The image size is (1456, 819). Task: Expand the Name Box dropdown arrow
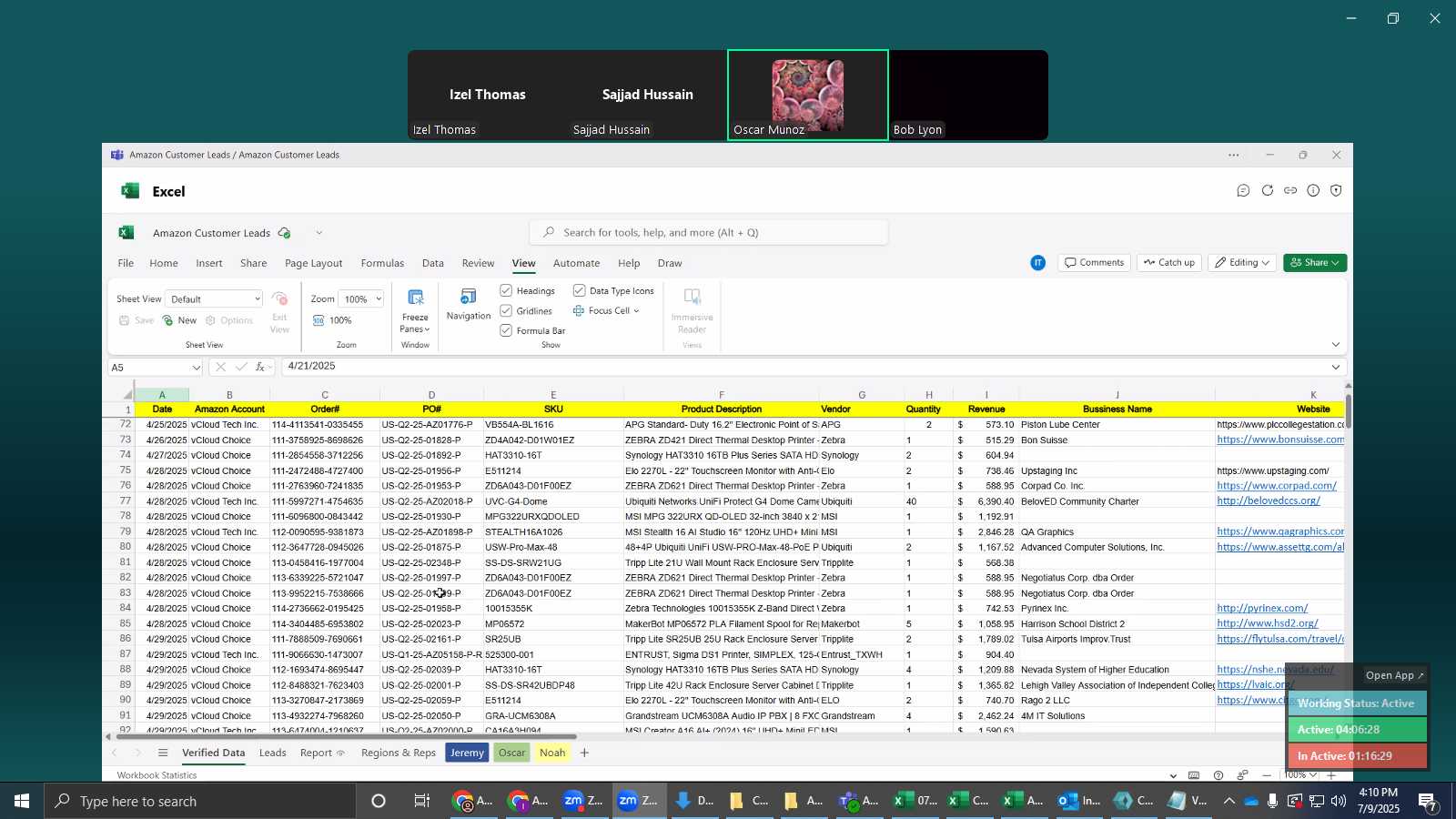point(196,368)
